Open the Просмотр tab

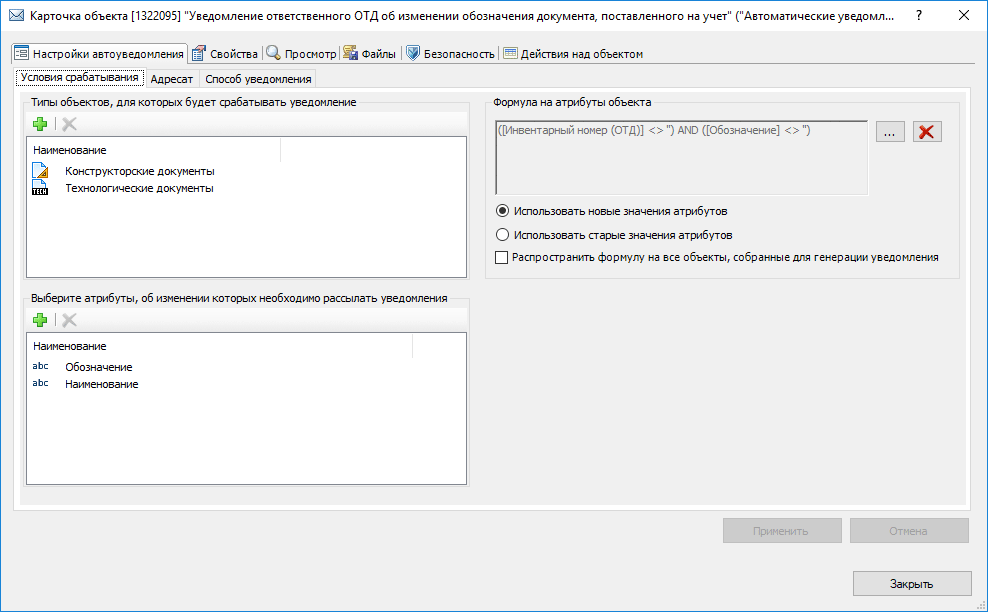tap(301, 54)
